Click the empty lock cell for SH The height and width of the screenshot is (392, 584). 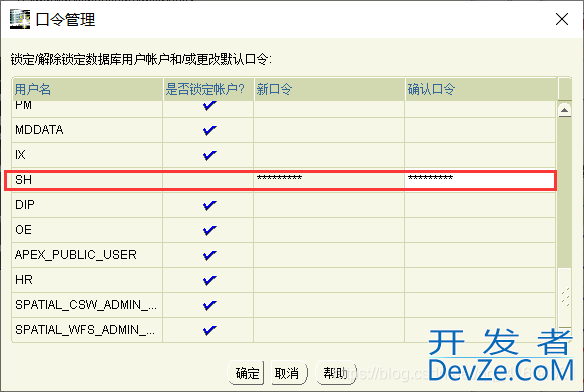208,180
